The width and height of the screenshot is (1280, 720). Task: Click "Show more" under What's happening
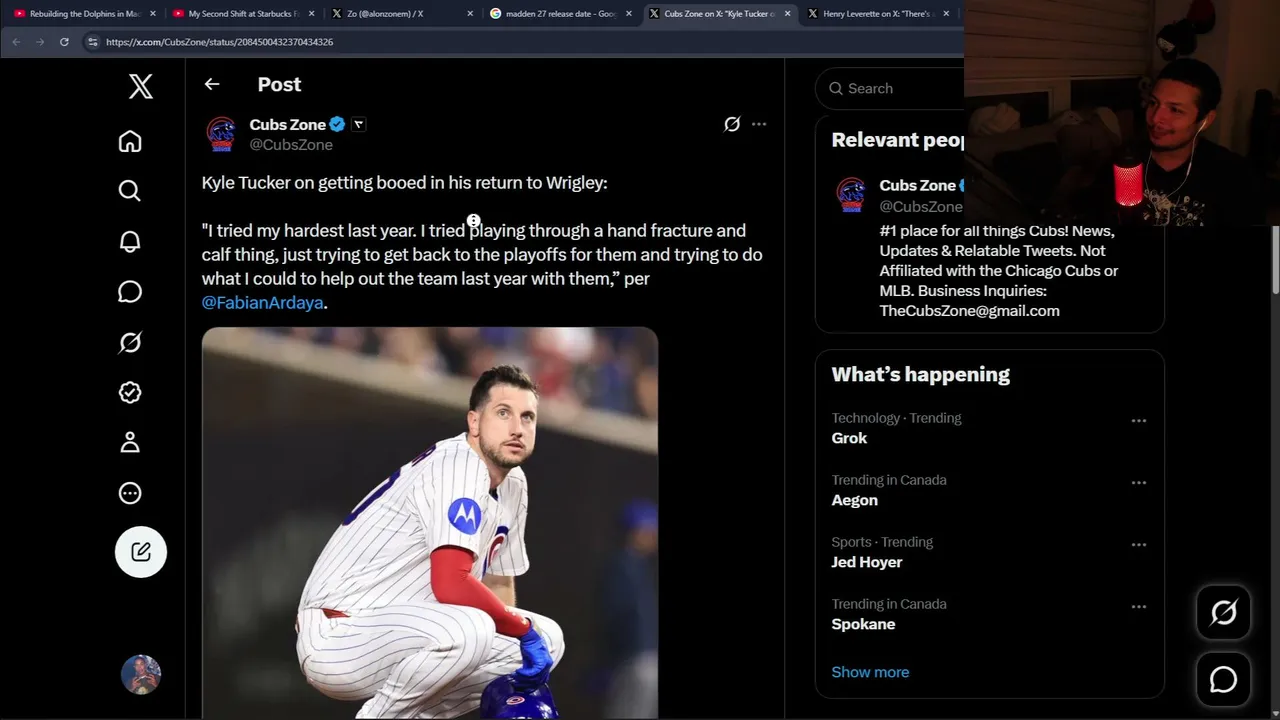[870, 672]
